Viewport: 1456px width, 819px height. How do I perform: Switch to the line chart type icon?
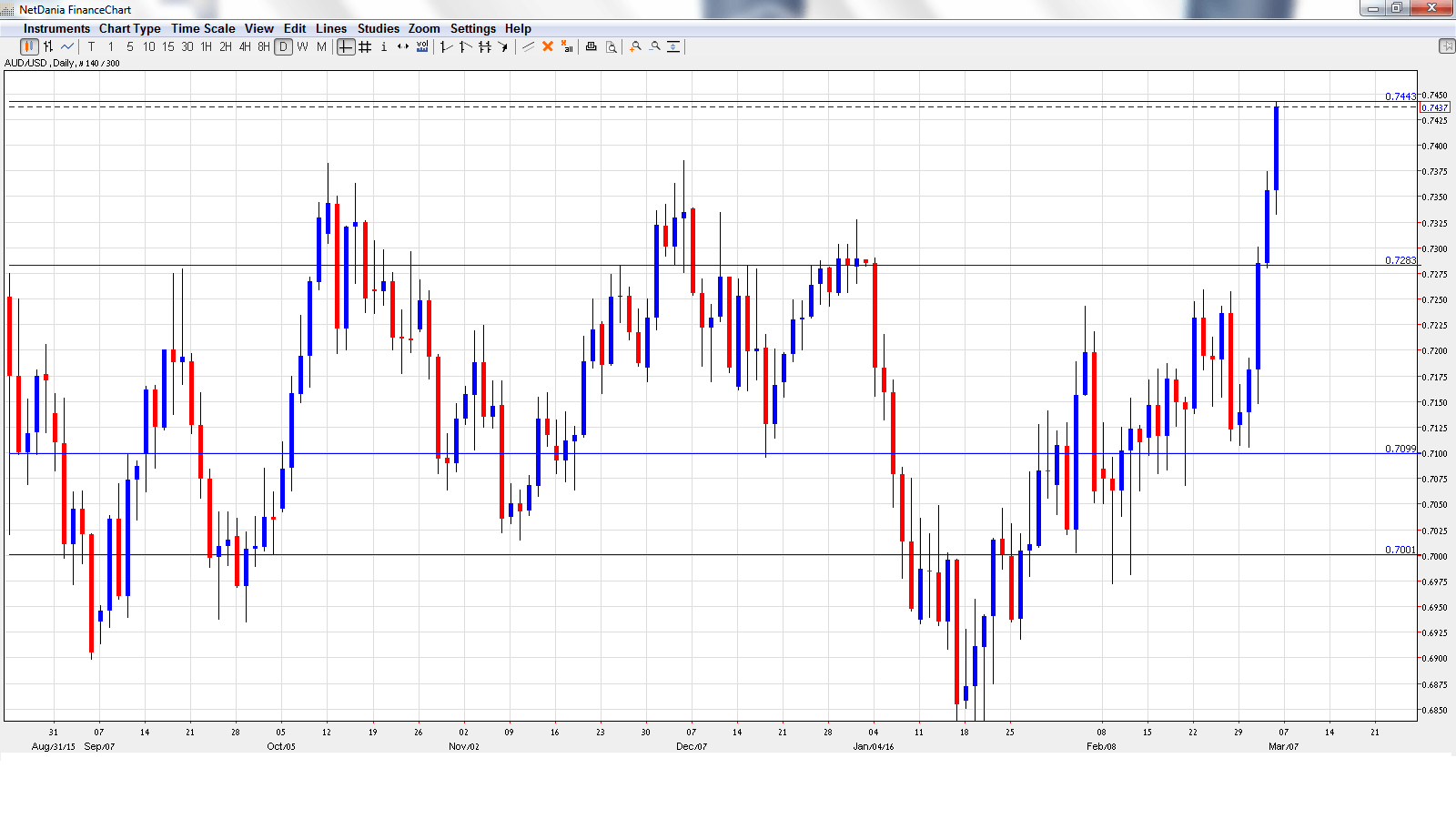click(67, 46)
